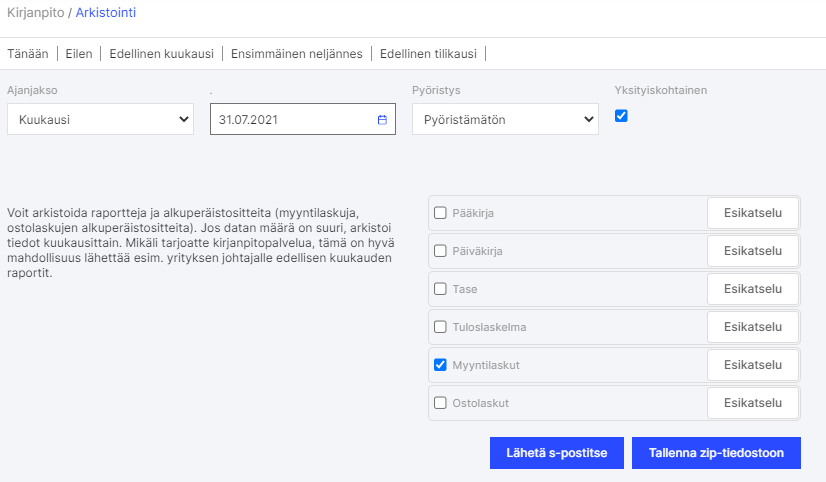Screen dimensions: 826x482
Task: Enable the Pääkirja checkbox
Action: (440, 213)
